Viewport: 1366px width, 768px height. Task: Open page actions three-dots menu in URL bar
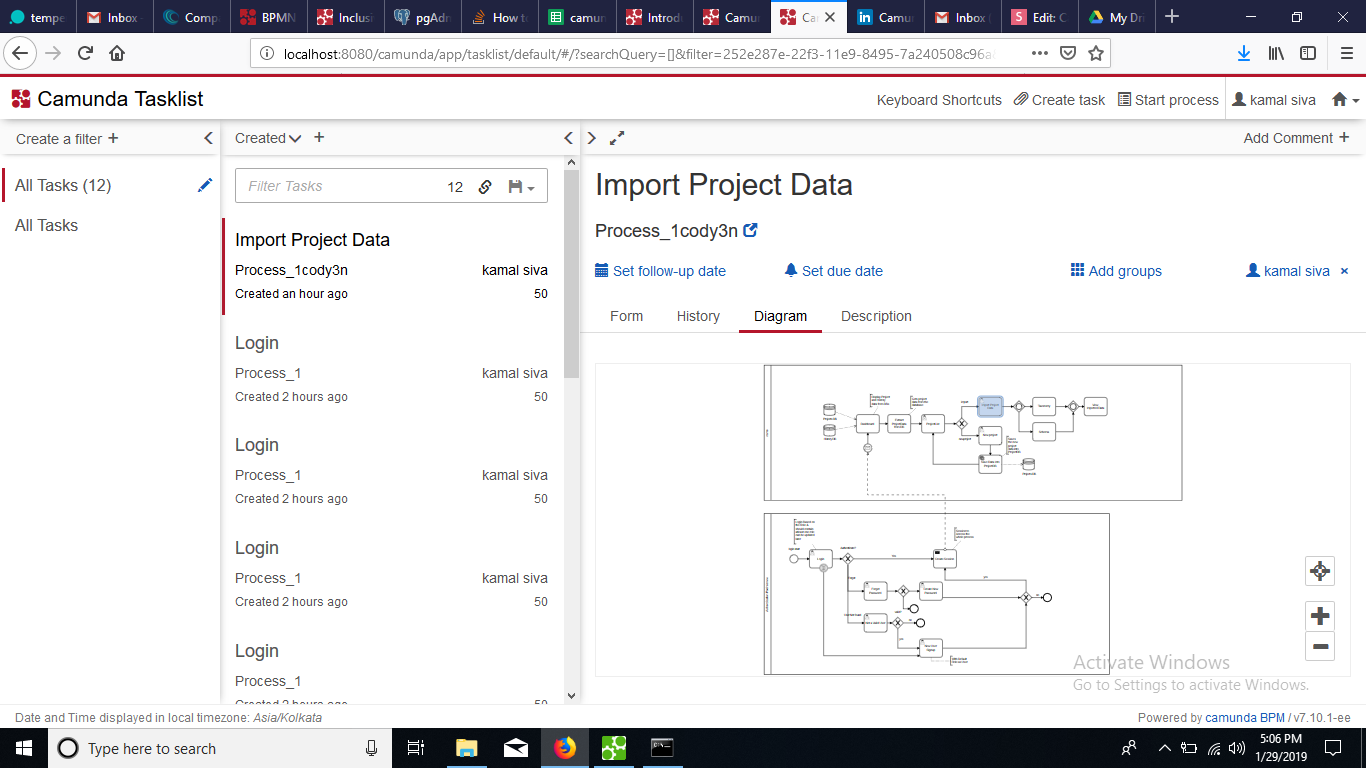(x=1040, y=53)
